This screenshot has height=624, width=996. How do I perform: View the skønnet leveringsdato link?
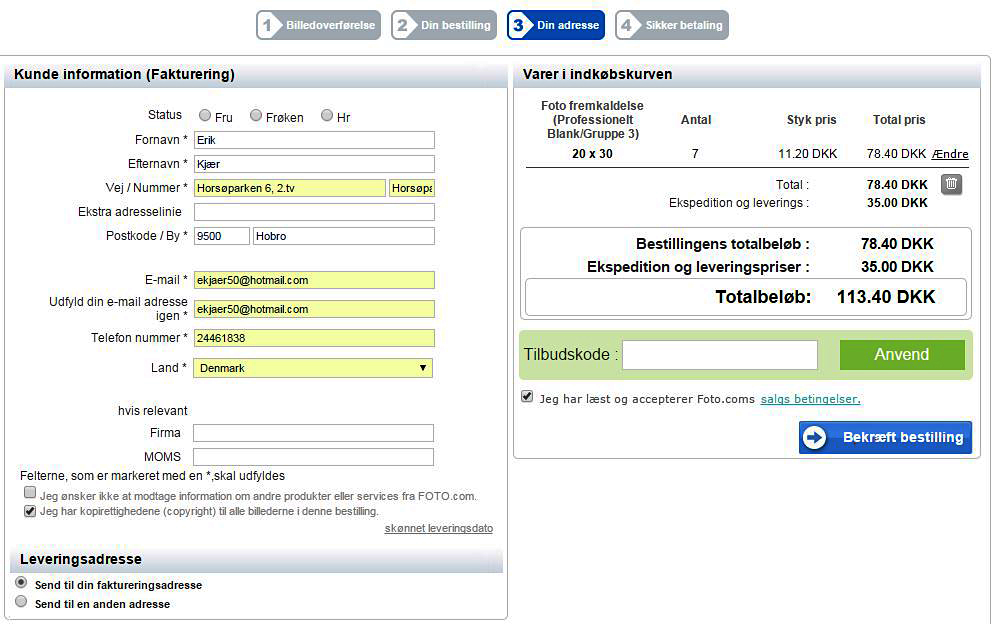[x=438, y=528]
